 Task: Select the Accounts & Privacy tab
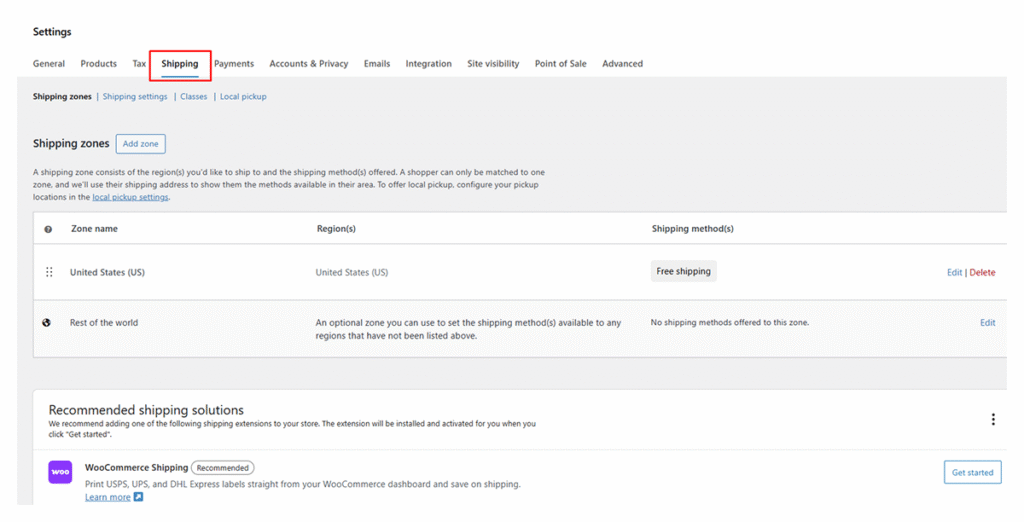(308, 64)
